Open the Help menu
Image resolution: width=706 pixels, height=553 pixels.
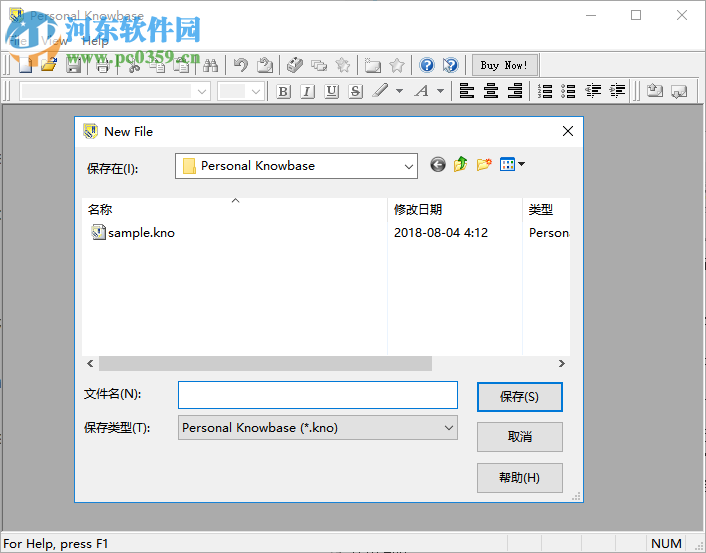pyautogui.click(x=95, y=41)
